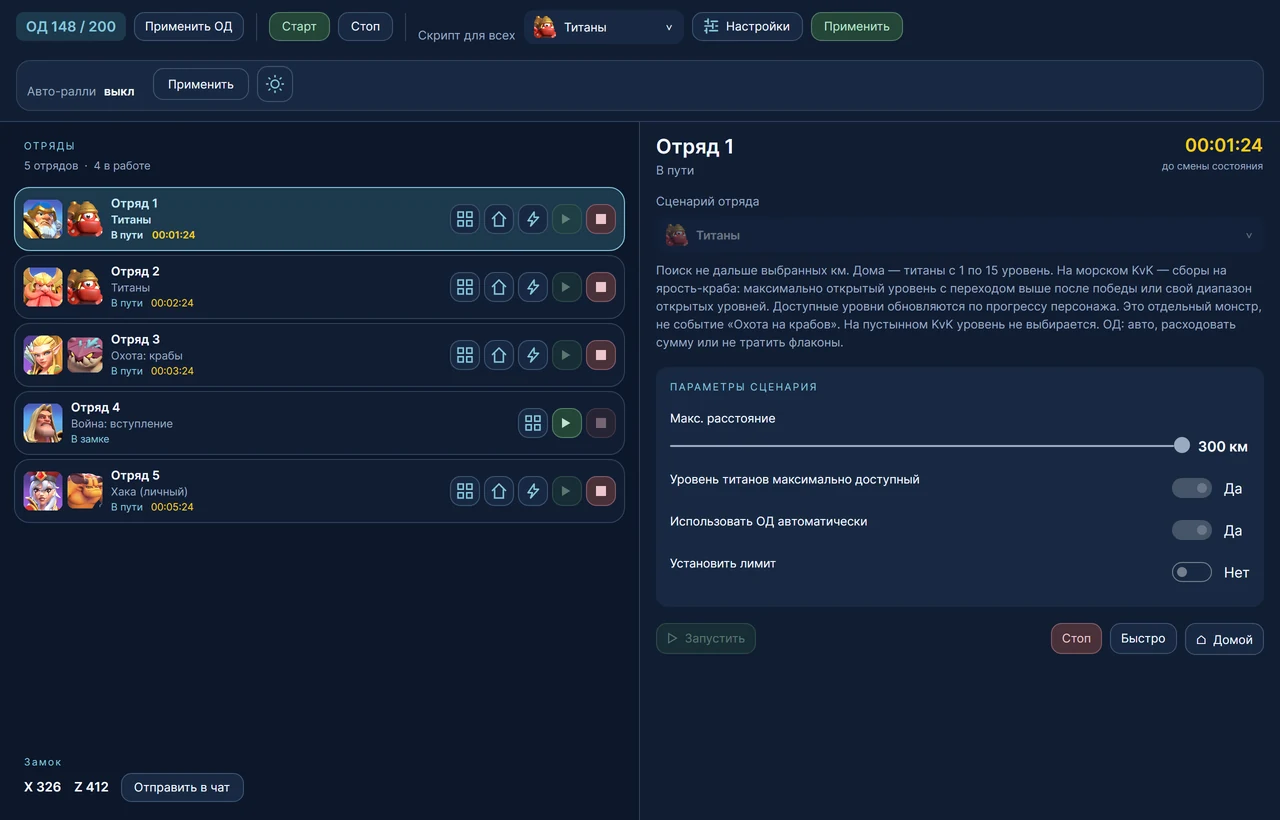Click lightning bolt icon for Отряд 3
Screen dimensions: 1280x820
point(533,355)
